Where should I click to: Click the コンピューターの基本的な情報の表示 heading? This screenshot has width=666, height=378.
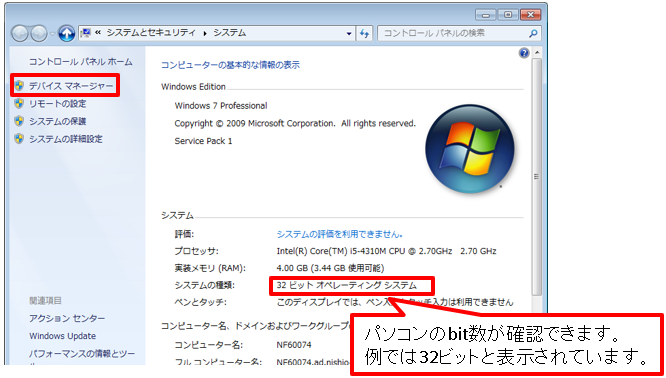tap(230, 65)
